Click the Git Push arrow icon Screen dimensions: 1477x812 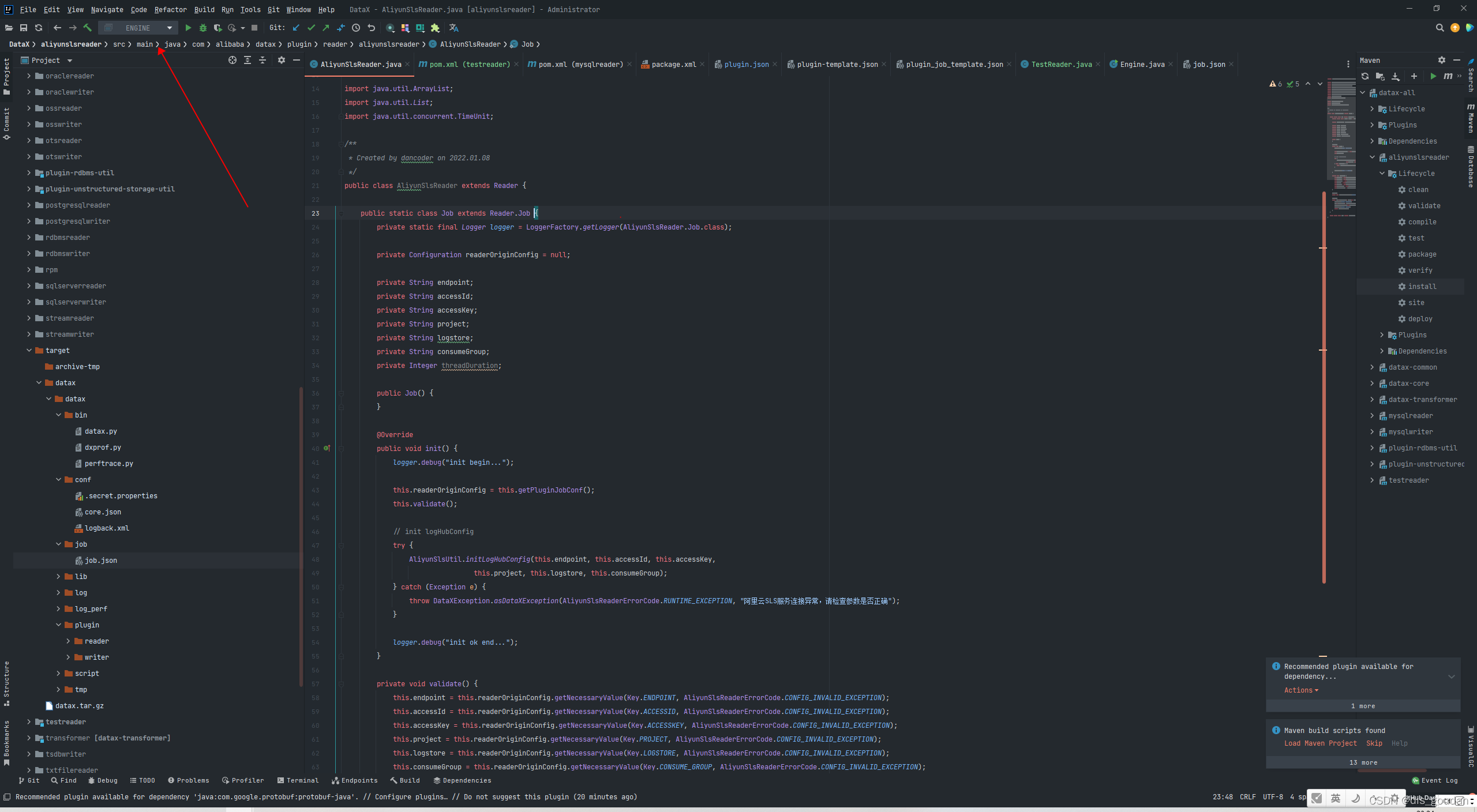[x=326, y=28]
